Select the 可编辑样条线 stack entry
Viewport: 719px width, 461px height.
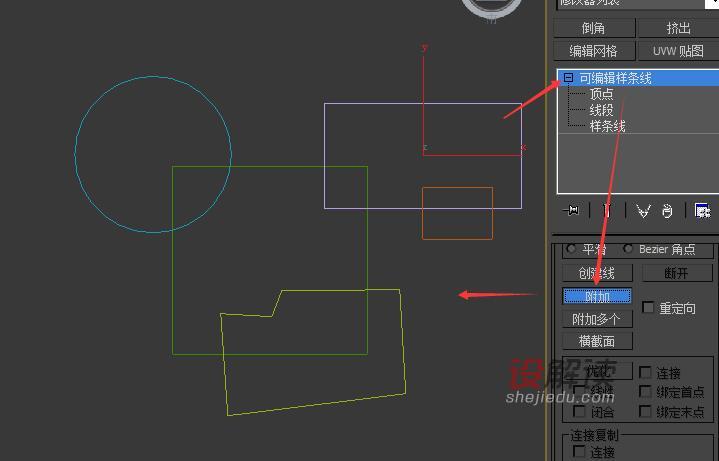(638, 78)
